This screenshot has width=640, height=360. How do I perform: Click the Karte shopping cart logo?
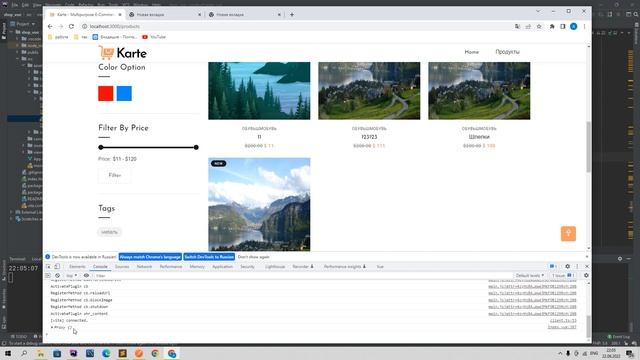coord(122,53)
